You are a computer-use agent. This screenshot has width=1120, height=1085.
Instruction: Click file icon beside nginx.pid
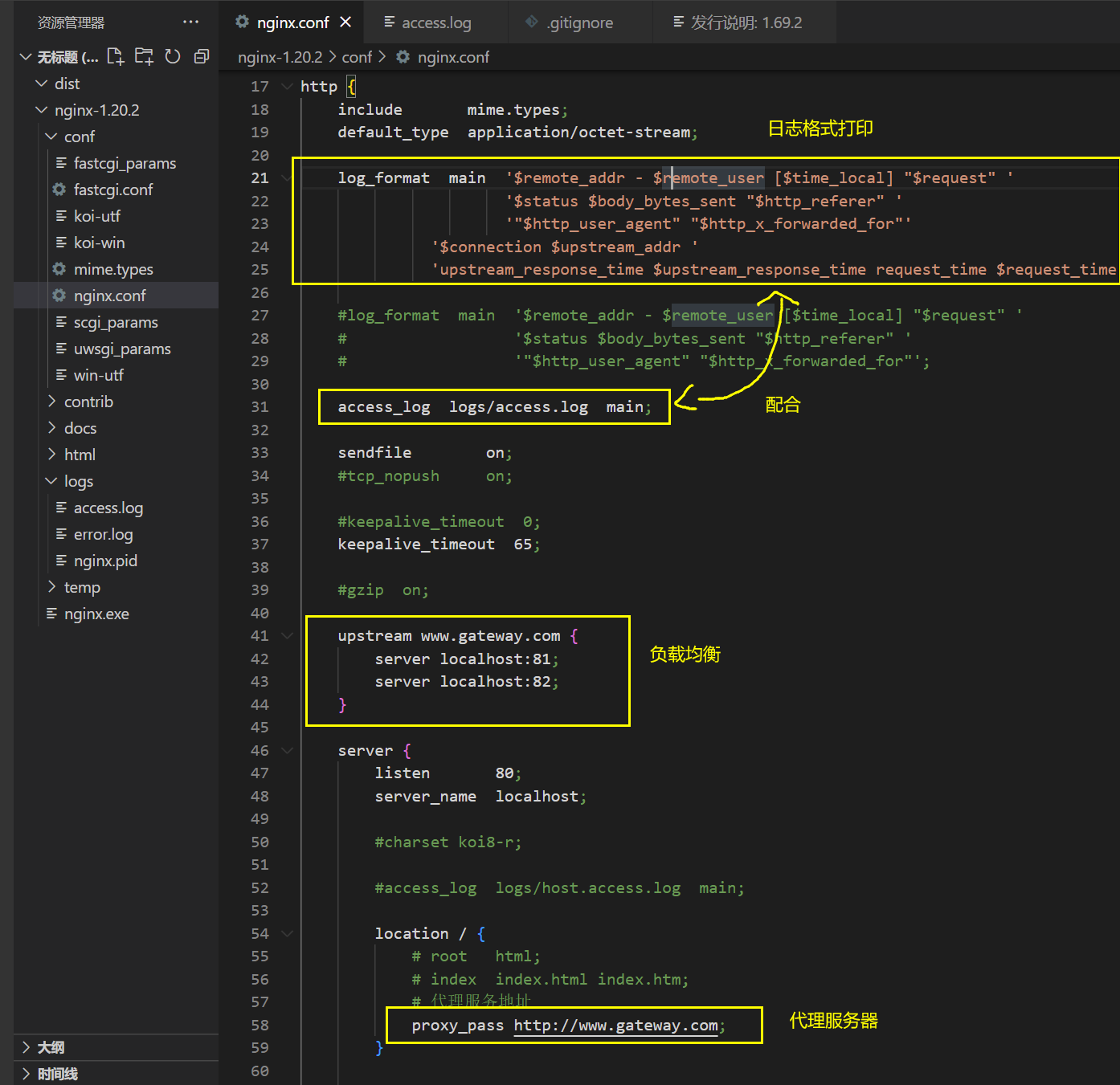pyautogui.click(x=61, y=561)
